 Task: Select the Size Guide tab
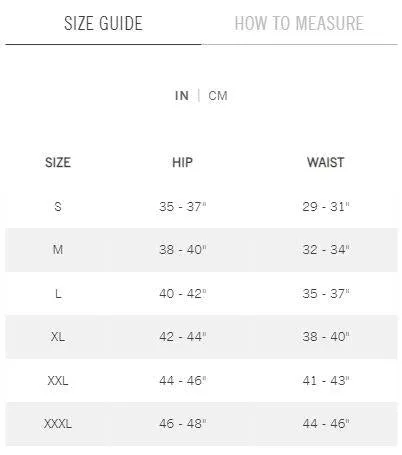click(x=103, y=23)
